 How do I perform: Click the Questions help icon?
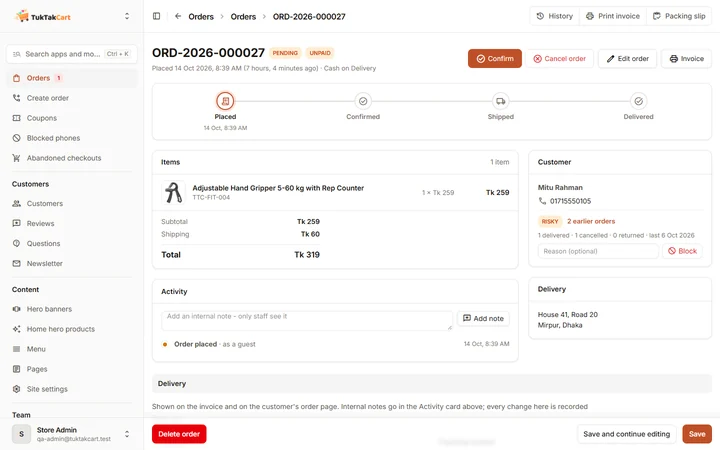coord(17,243)
